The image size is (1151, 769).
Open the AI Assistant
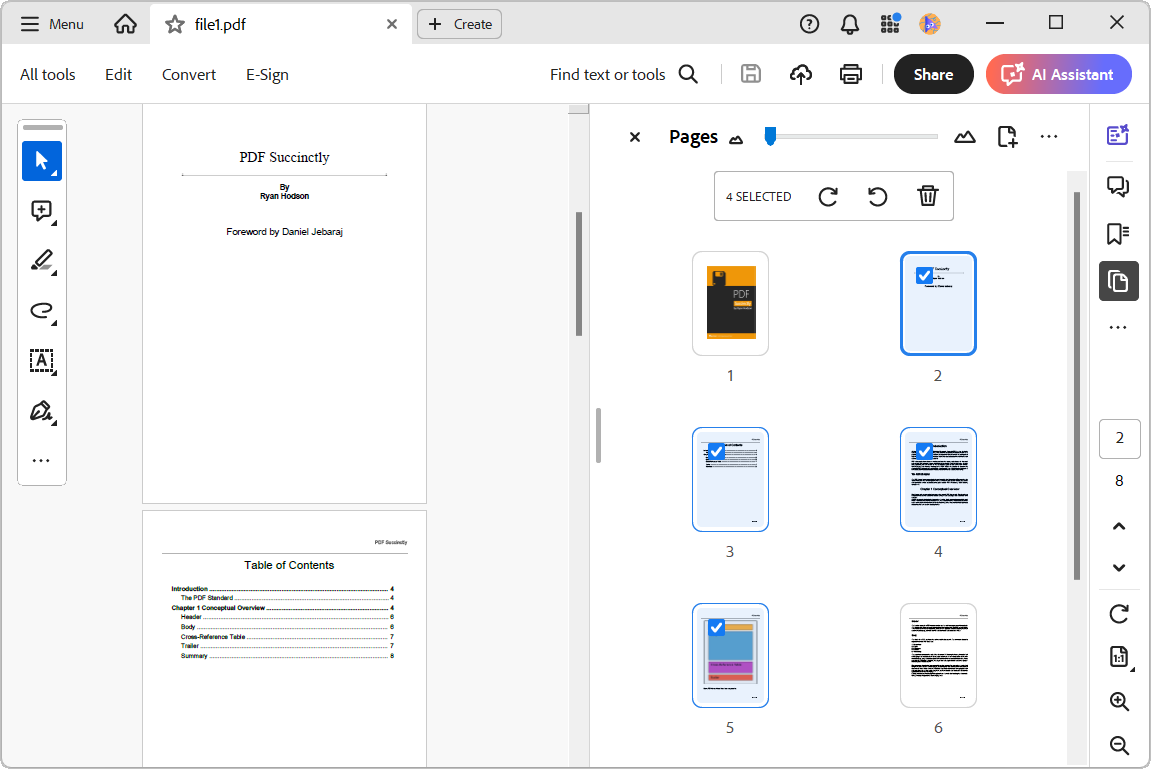(x=1058, y=74)
